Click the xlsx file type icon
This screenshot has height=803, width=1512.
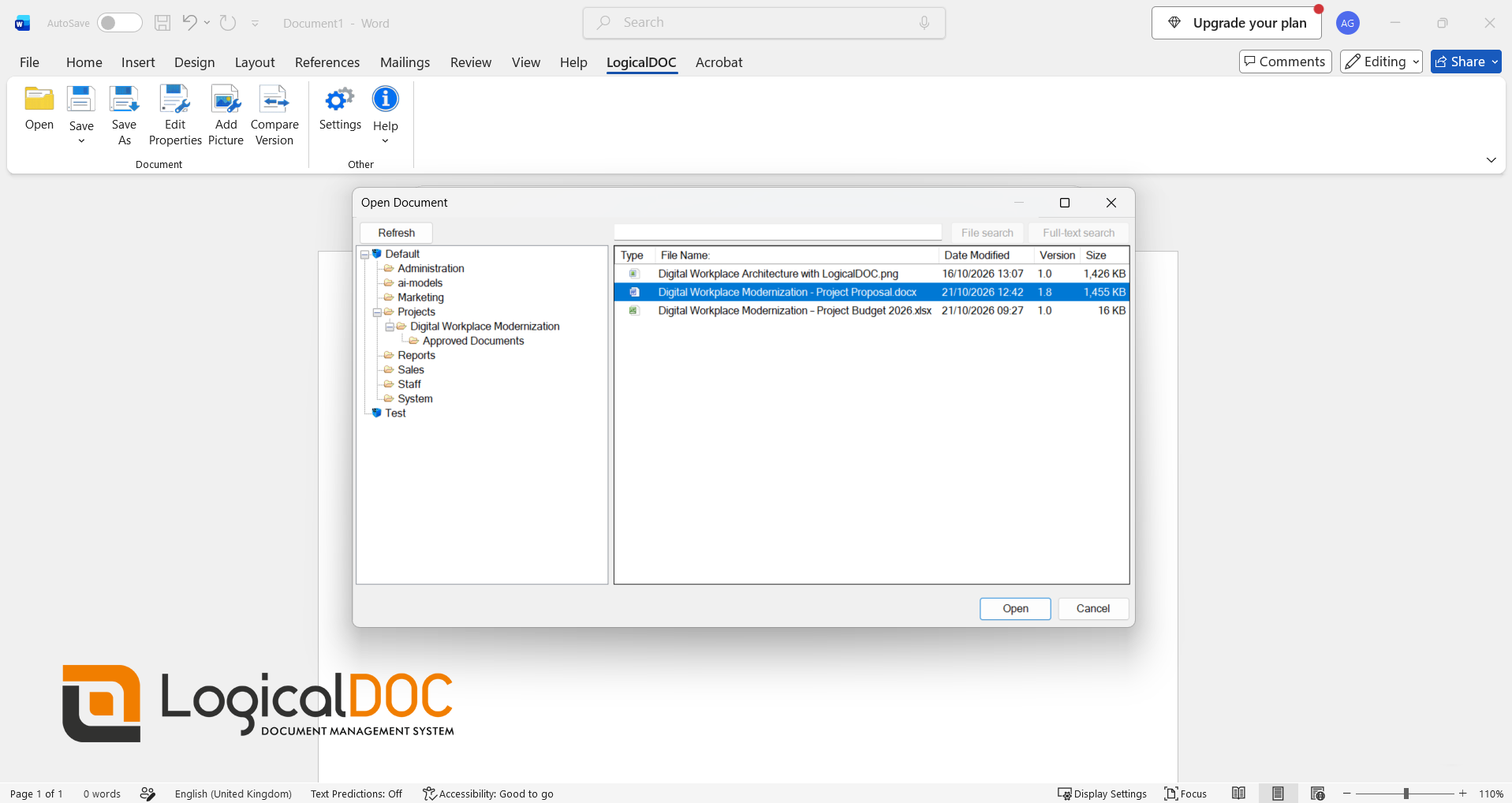coord(633,311)
